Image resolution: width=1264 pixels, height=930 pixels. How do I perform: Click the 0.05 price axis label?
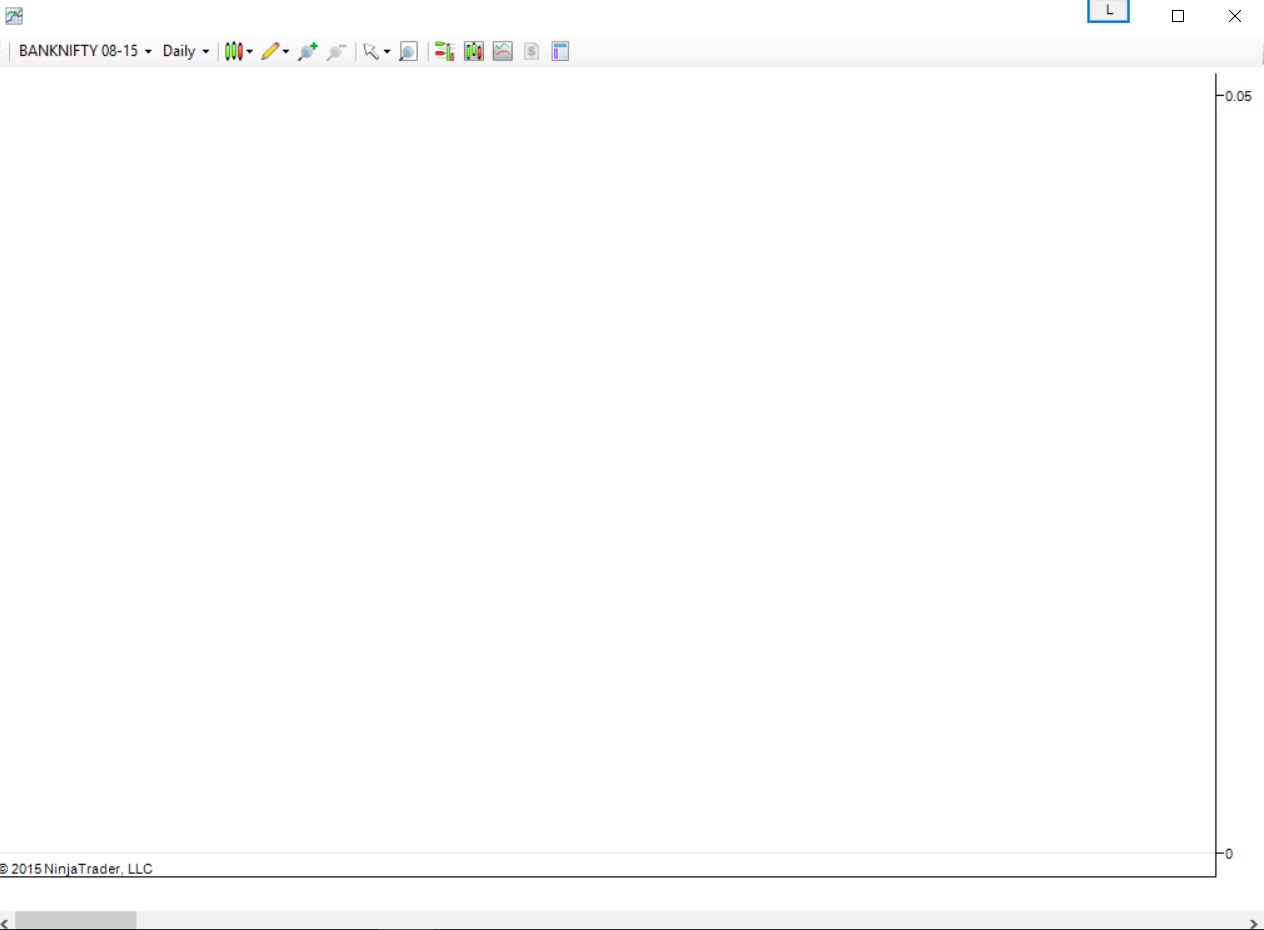(1238, 96)
